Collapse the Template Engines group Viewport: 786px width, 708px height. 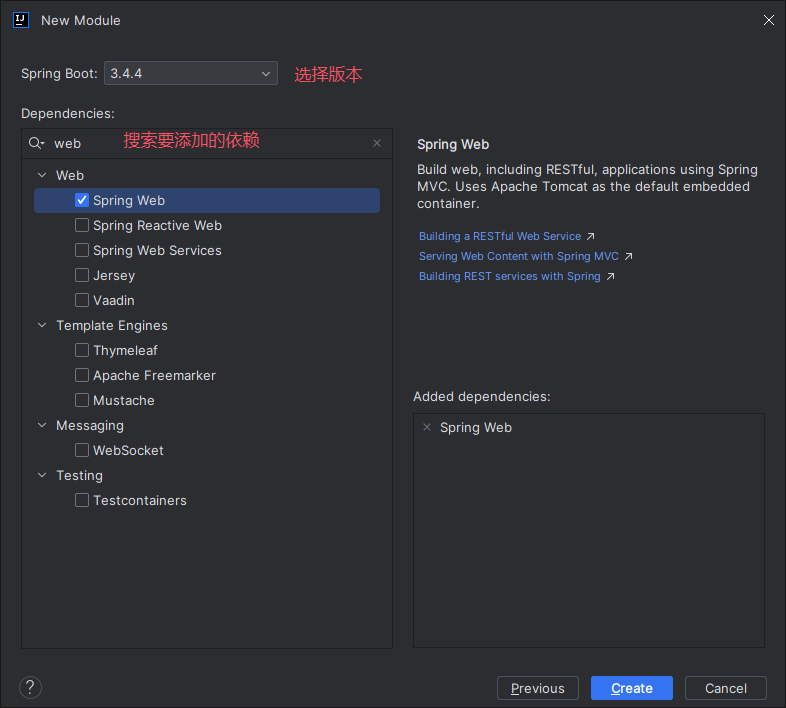[42, 325]
